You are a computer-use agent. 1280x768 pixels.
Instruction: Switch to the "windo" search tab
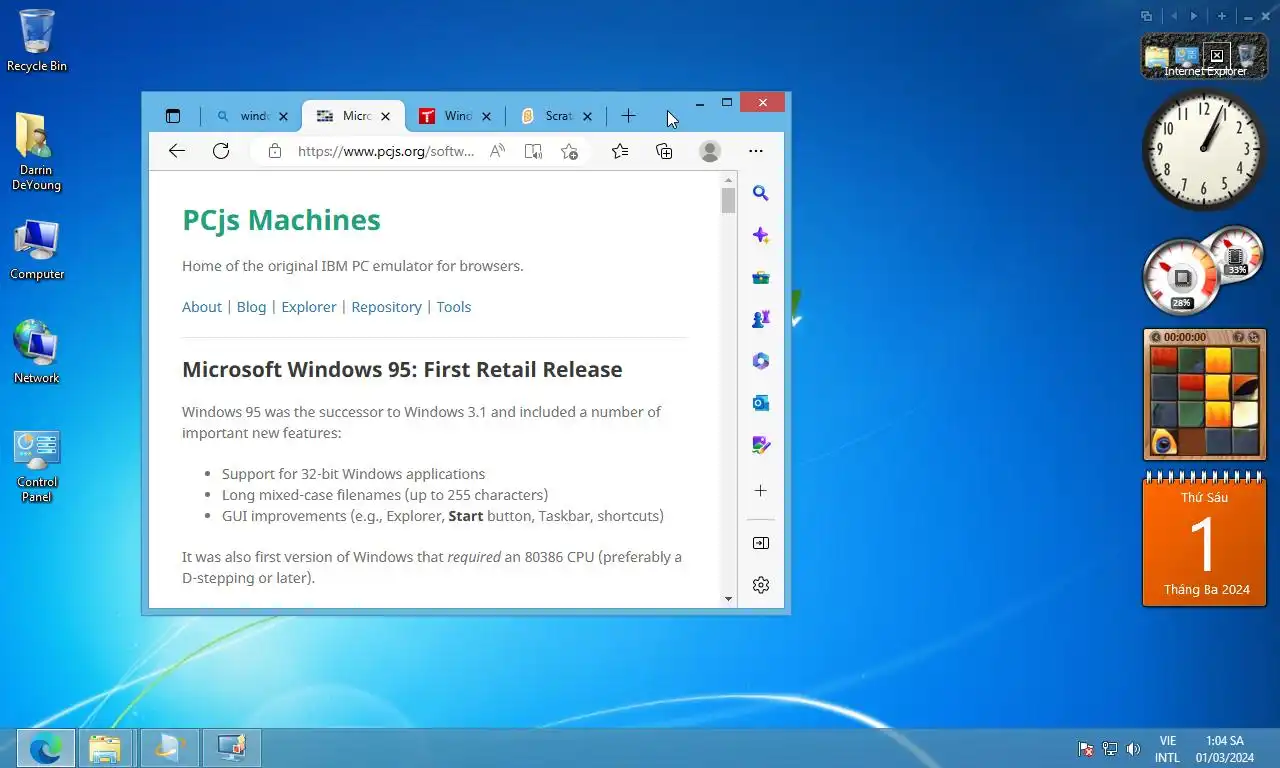click(x=250, y=116)
